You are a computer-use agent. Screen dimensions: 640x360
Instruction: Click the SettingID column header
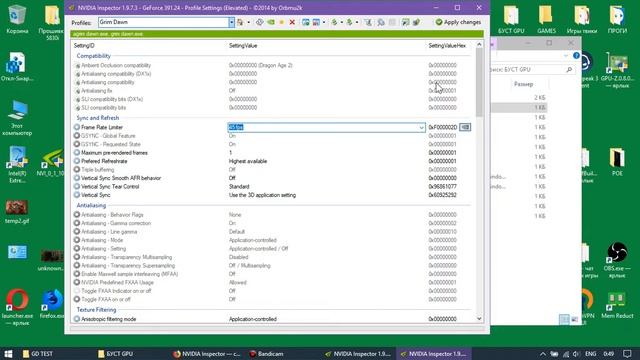click(84, 46)
